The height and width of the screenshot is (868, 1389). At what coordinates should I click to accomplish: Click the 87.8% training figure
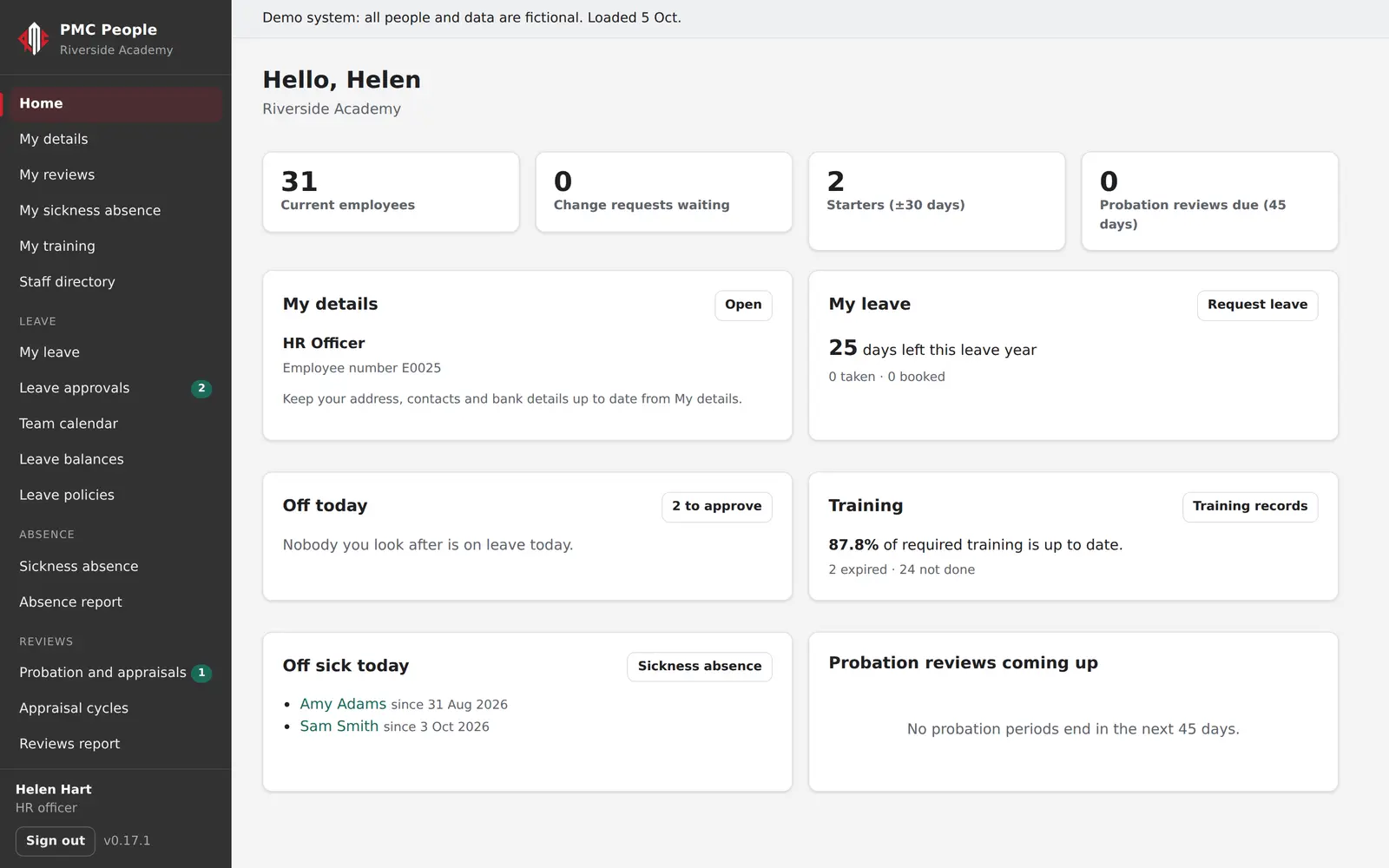(x=853, y=545)
